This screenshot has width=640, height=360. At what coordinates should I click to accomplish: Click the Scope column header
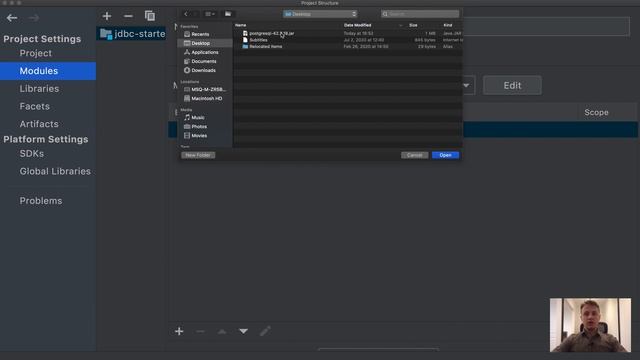click(596, 112)
